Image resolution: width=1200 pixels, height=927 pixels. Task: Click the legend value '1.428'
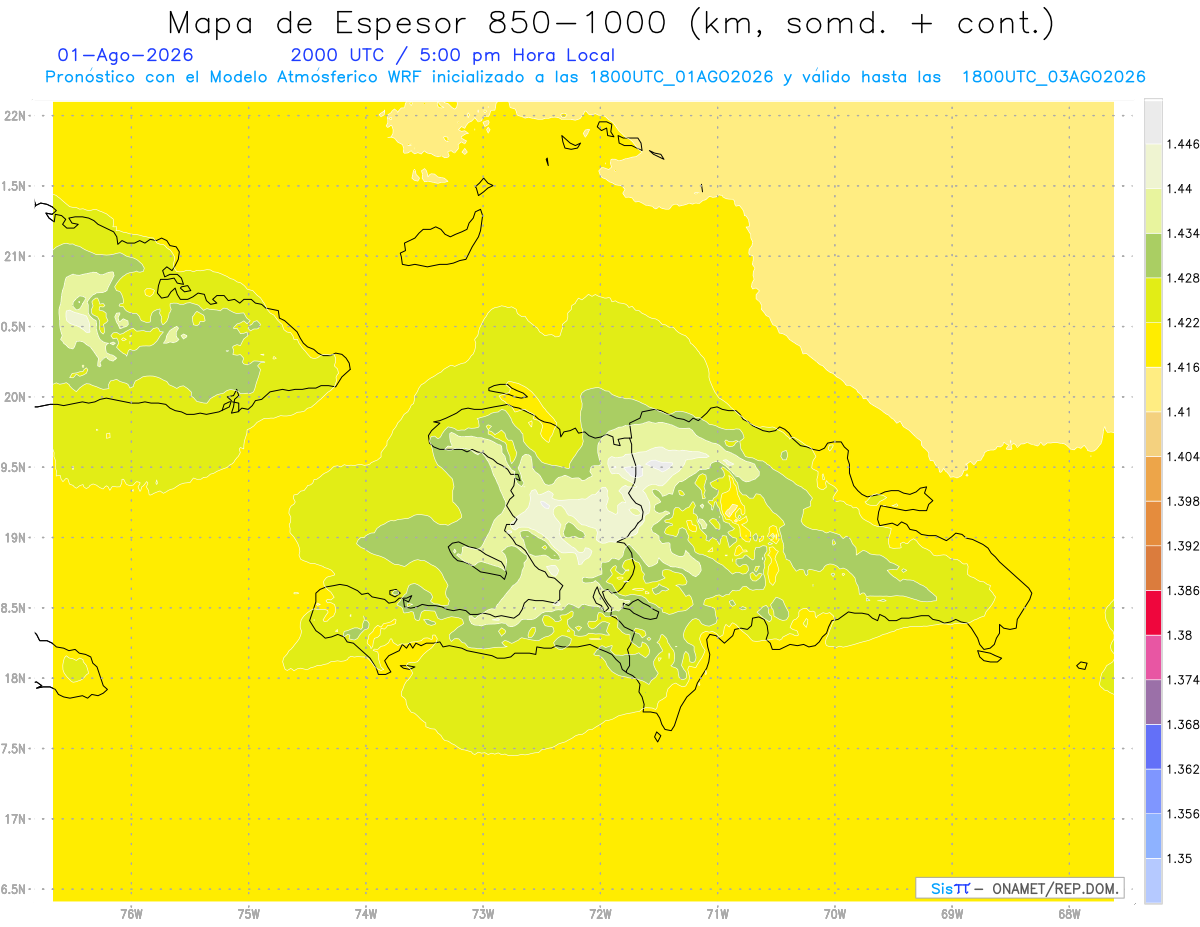[1183, 278]
